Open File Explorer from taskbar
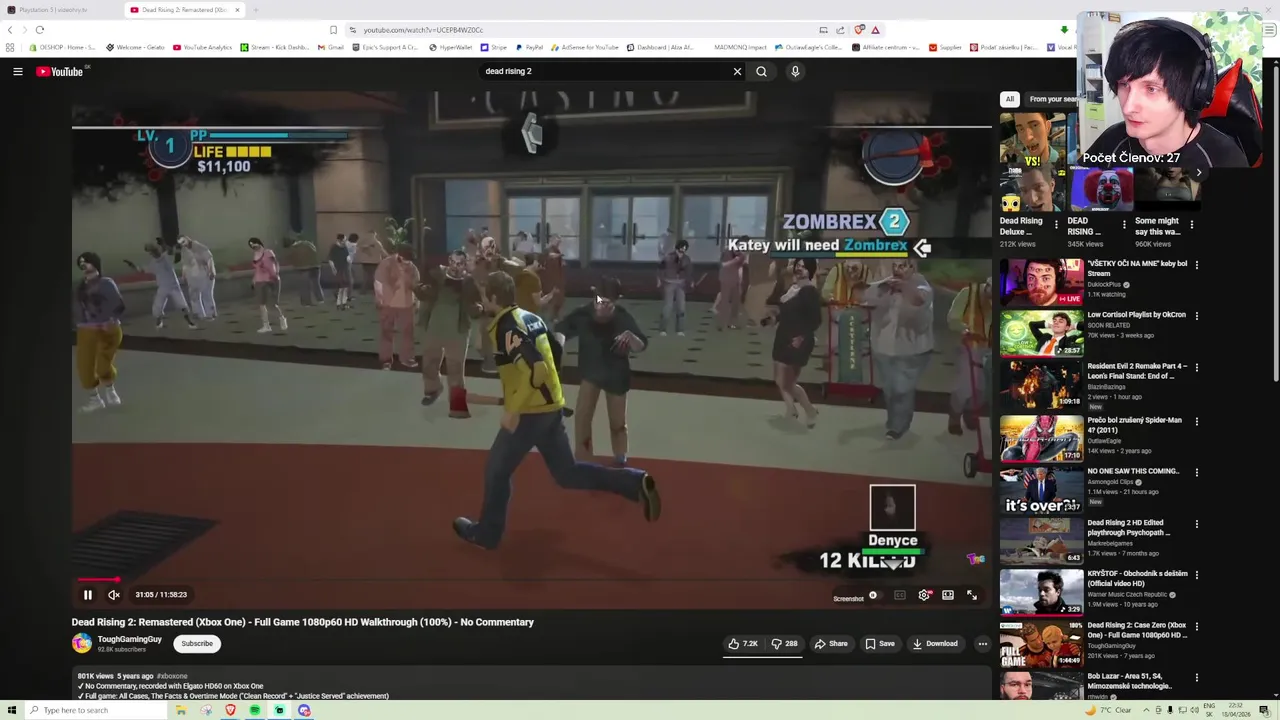The image size is (1280, 720). [181, 710]
